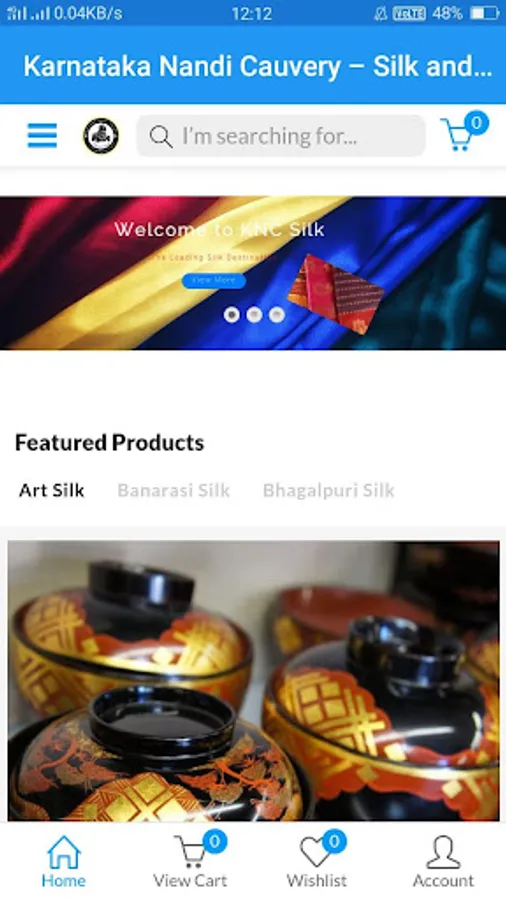
Task: Open the featured lacquer bowls product image
Action: click(254, 681)
